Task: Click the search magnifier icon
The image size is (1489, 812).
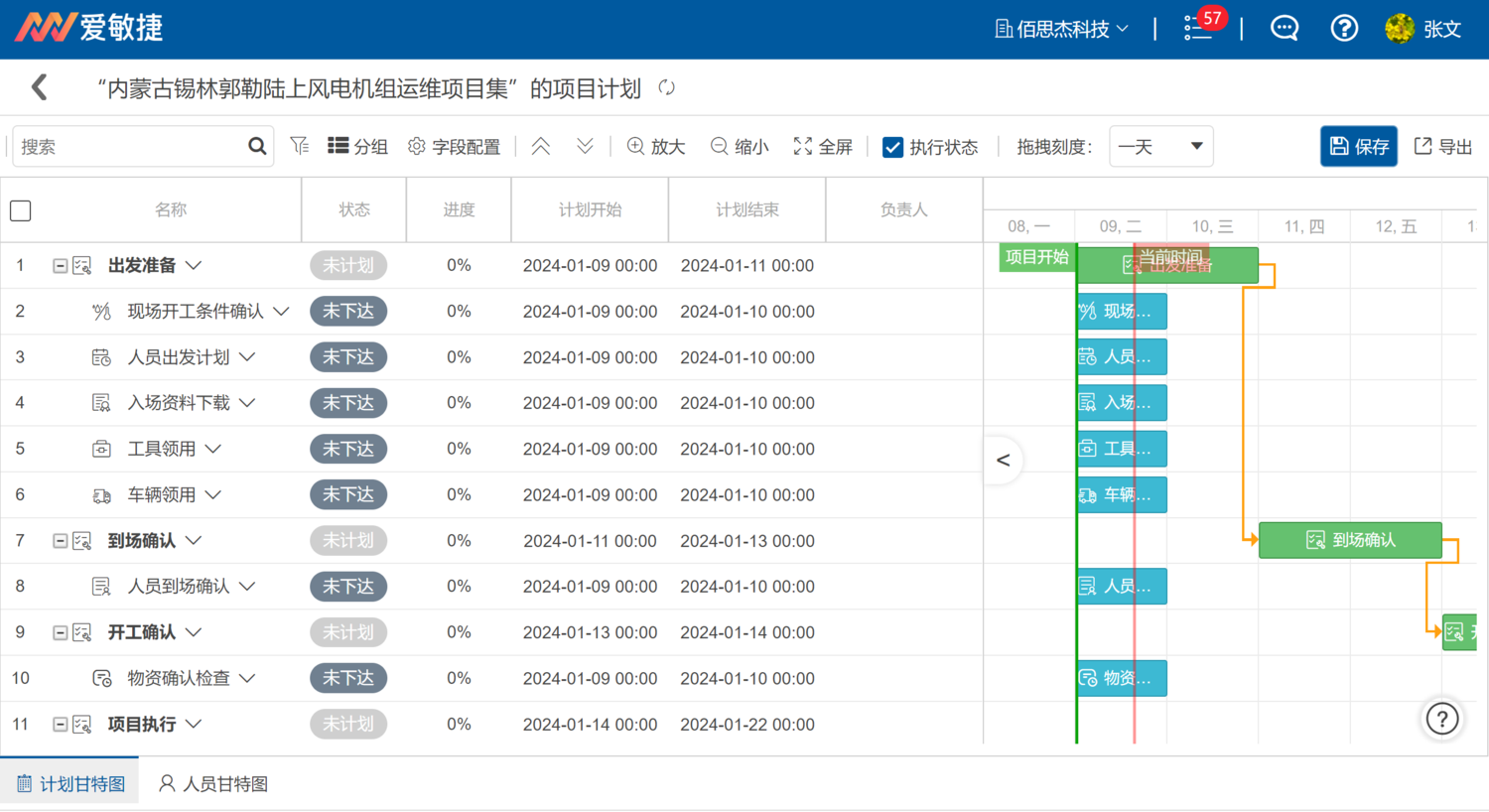Action: [x=257, y=147]
